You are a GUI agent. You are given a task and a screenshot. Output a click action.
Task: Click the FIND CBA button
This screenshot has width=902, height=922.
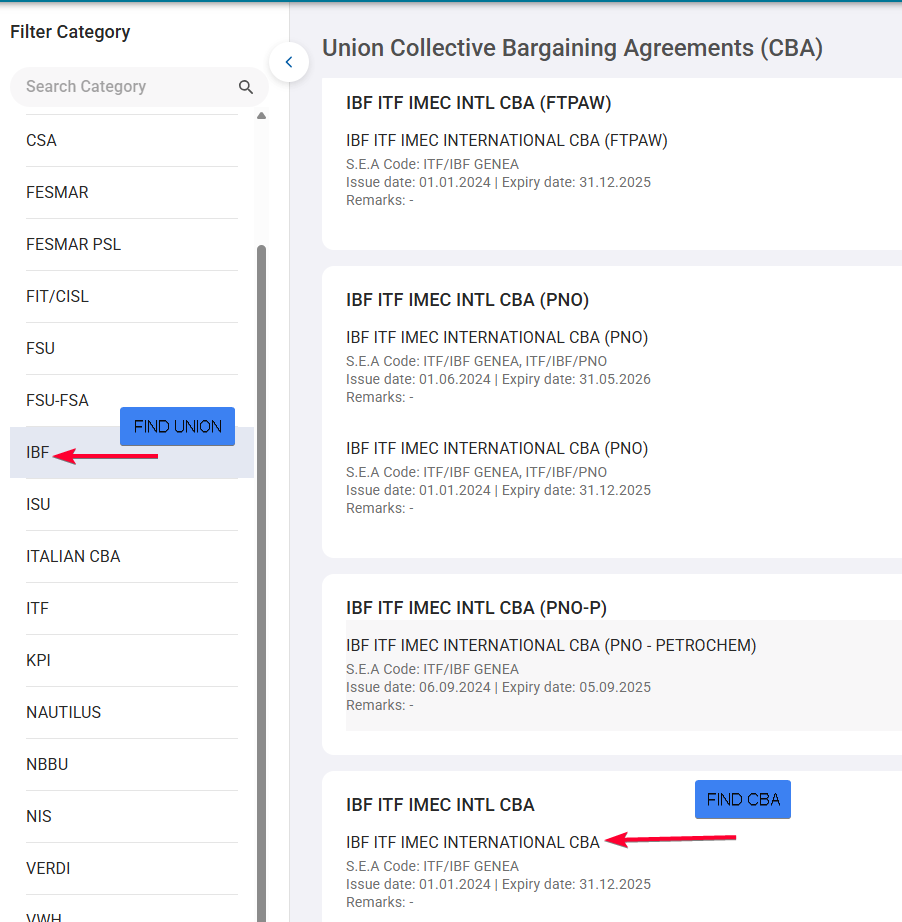click(743, 800)
